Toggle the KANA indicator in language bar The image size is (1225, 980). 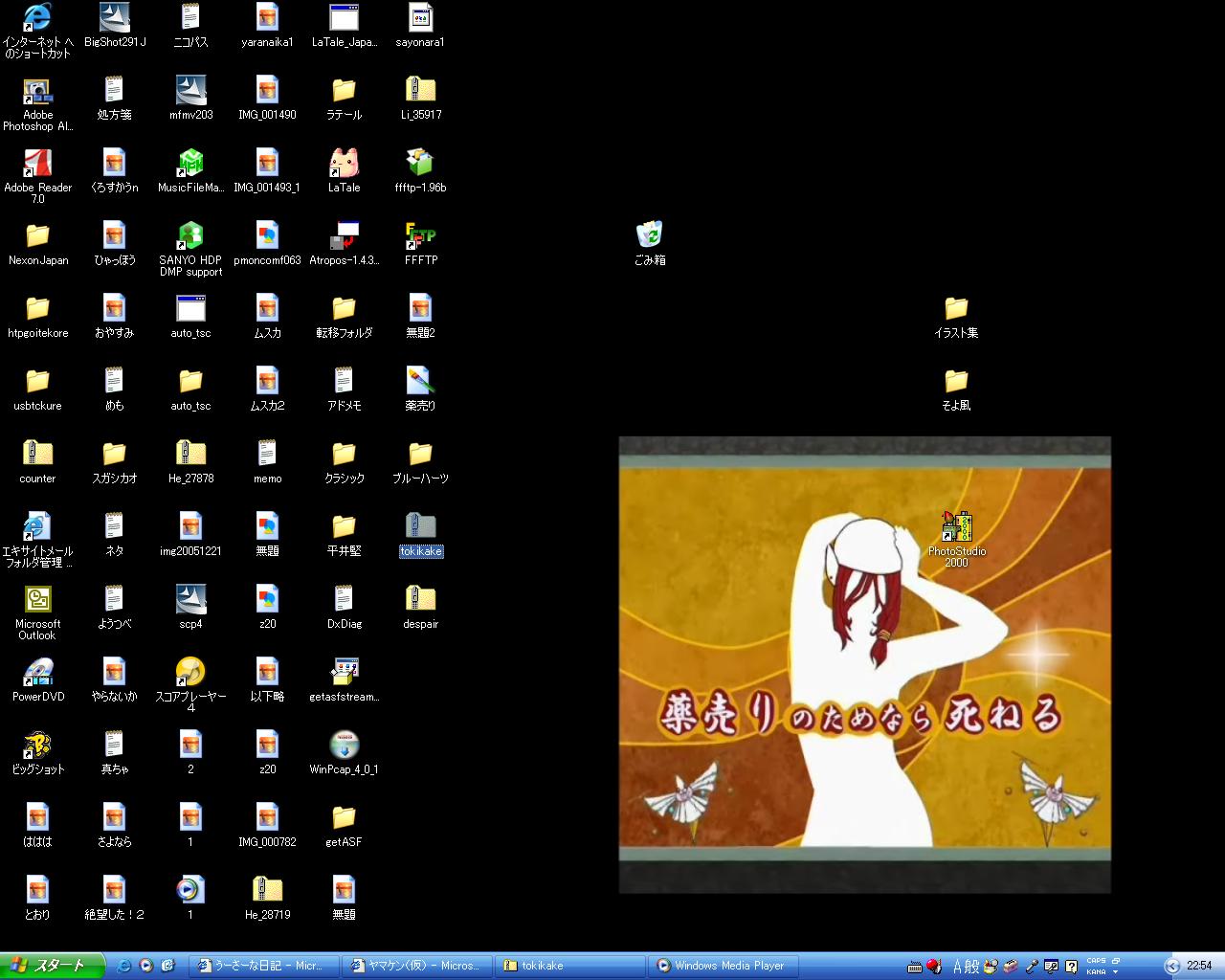tap(1096, 971)
